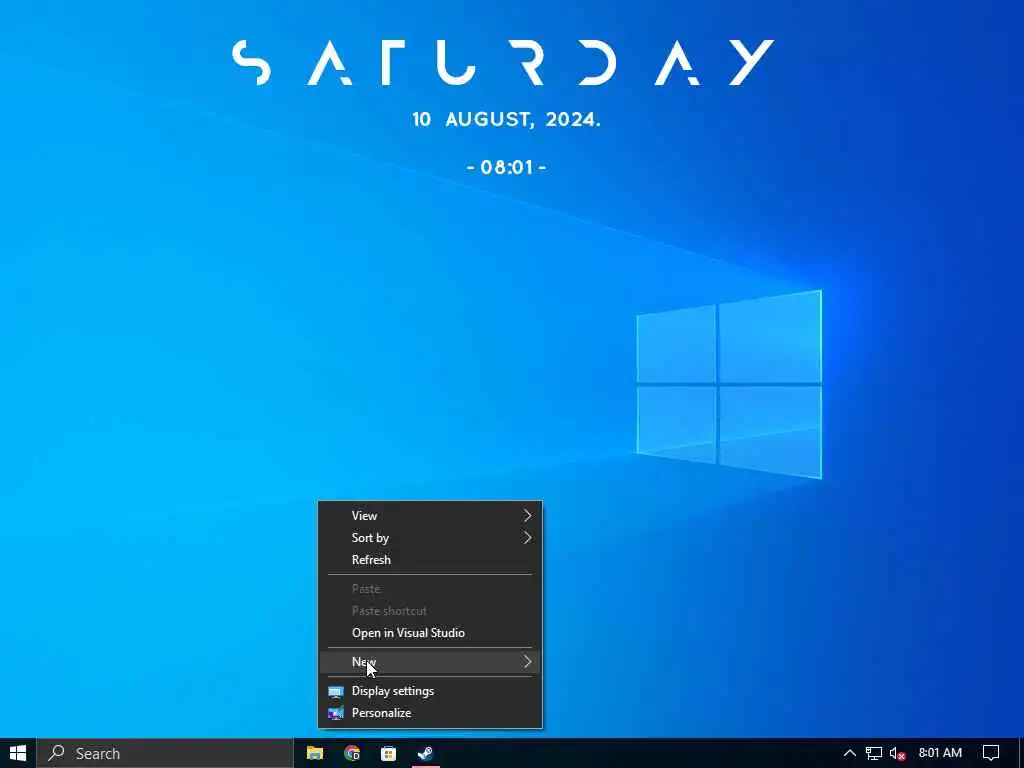Screen dimensions: 1024x768
Task: Open the Windows Start menu
Action: pos(18,753)
